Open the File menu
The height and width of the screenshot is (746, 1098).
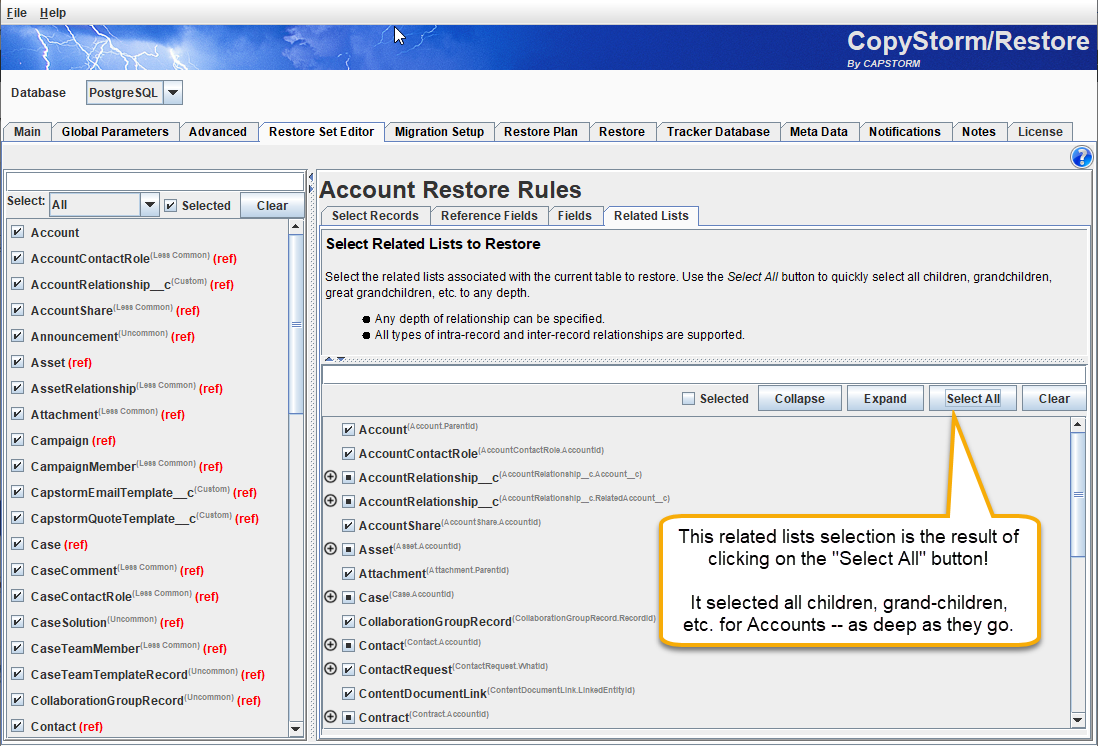click(16, 13)
